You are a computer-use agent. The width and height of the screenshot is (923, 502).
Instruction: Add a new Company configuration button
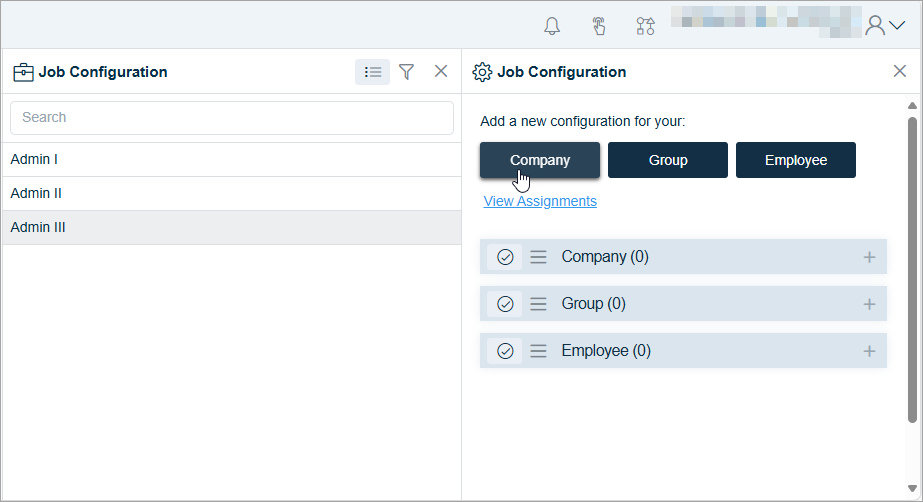pos(540,160)
